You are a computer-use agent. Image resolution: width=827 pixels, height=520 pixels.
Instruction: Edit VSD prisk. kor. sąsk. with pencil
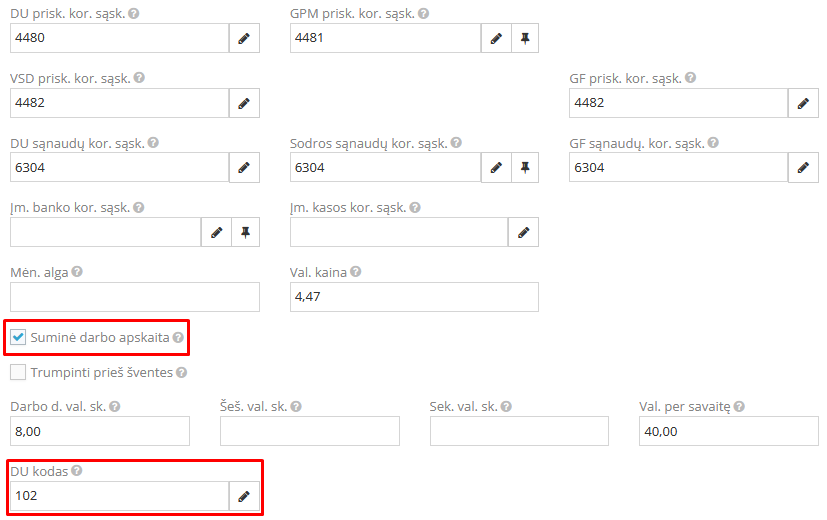coord(244,103)
